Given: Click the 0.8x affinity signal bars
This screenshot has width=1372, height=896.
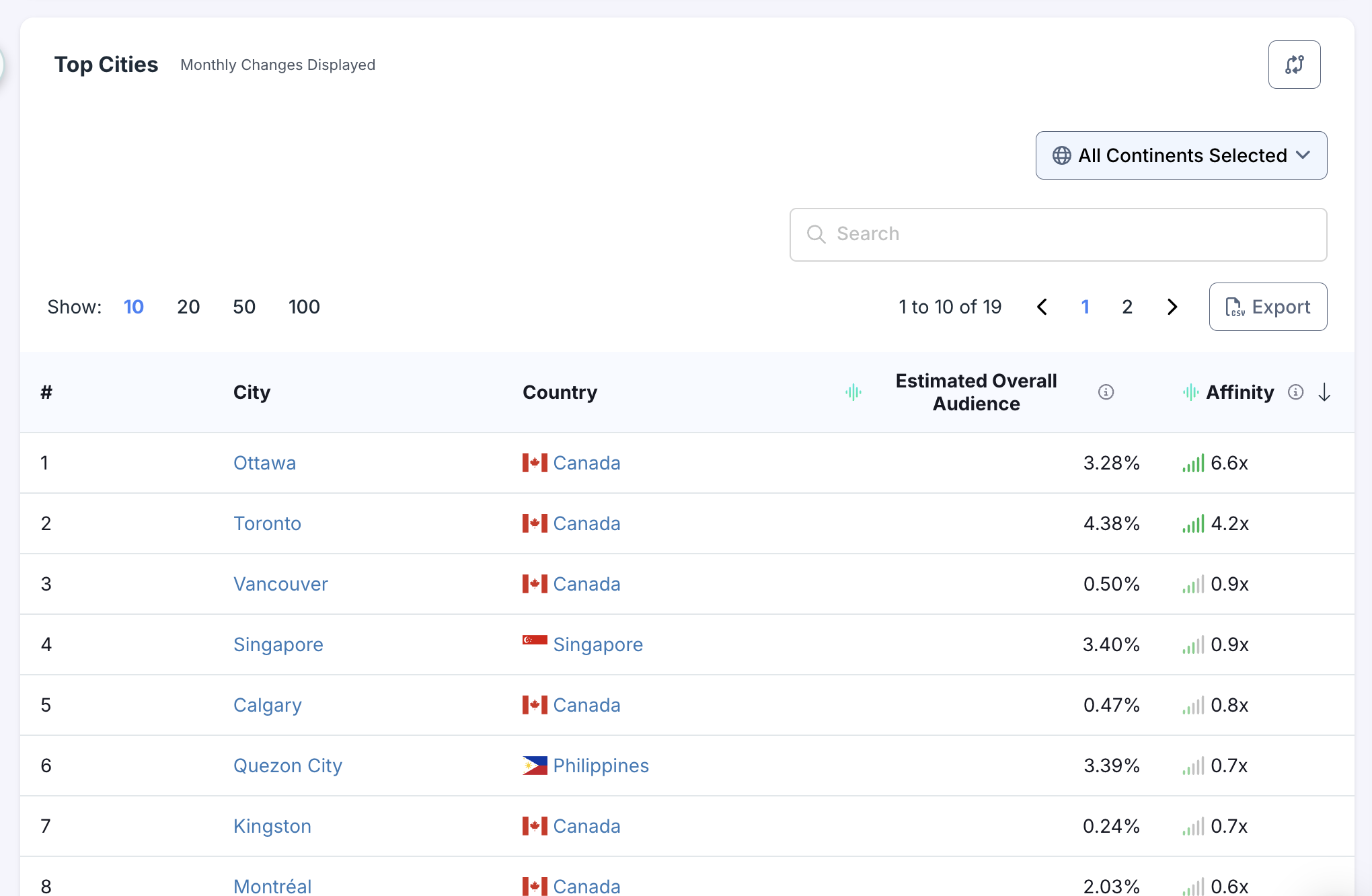Looking at the screenshot, I should [1193, 705].
